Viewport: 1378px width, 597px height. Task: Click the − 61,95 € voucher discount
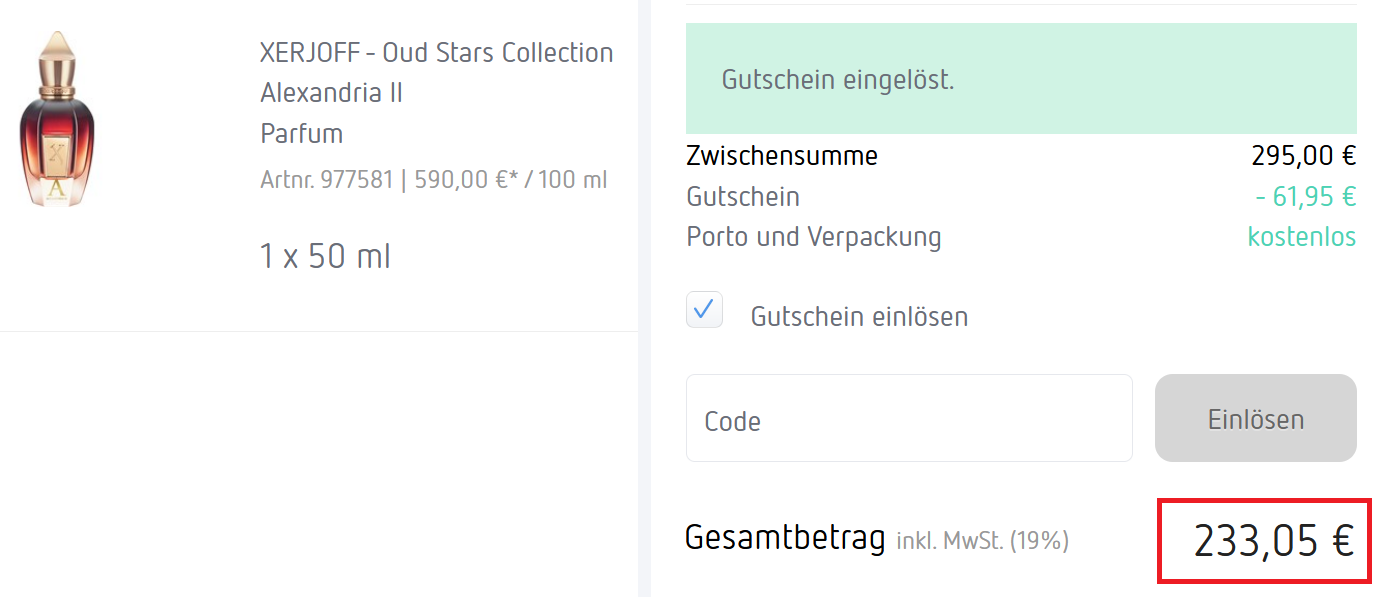click(1305, 197)
